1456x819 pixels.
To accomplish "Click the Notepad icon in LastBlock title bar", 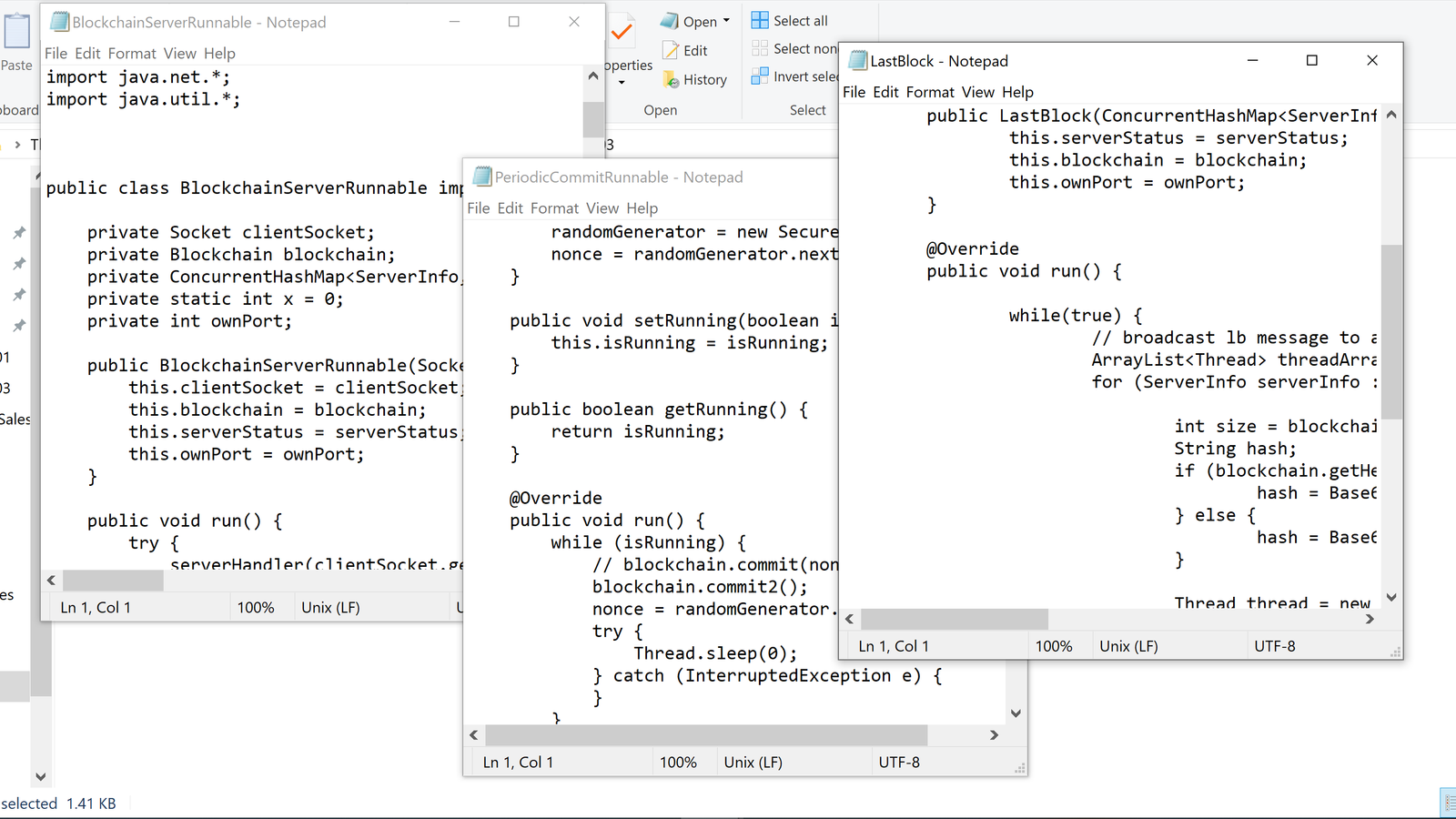I will 856,60.
